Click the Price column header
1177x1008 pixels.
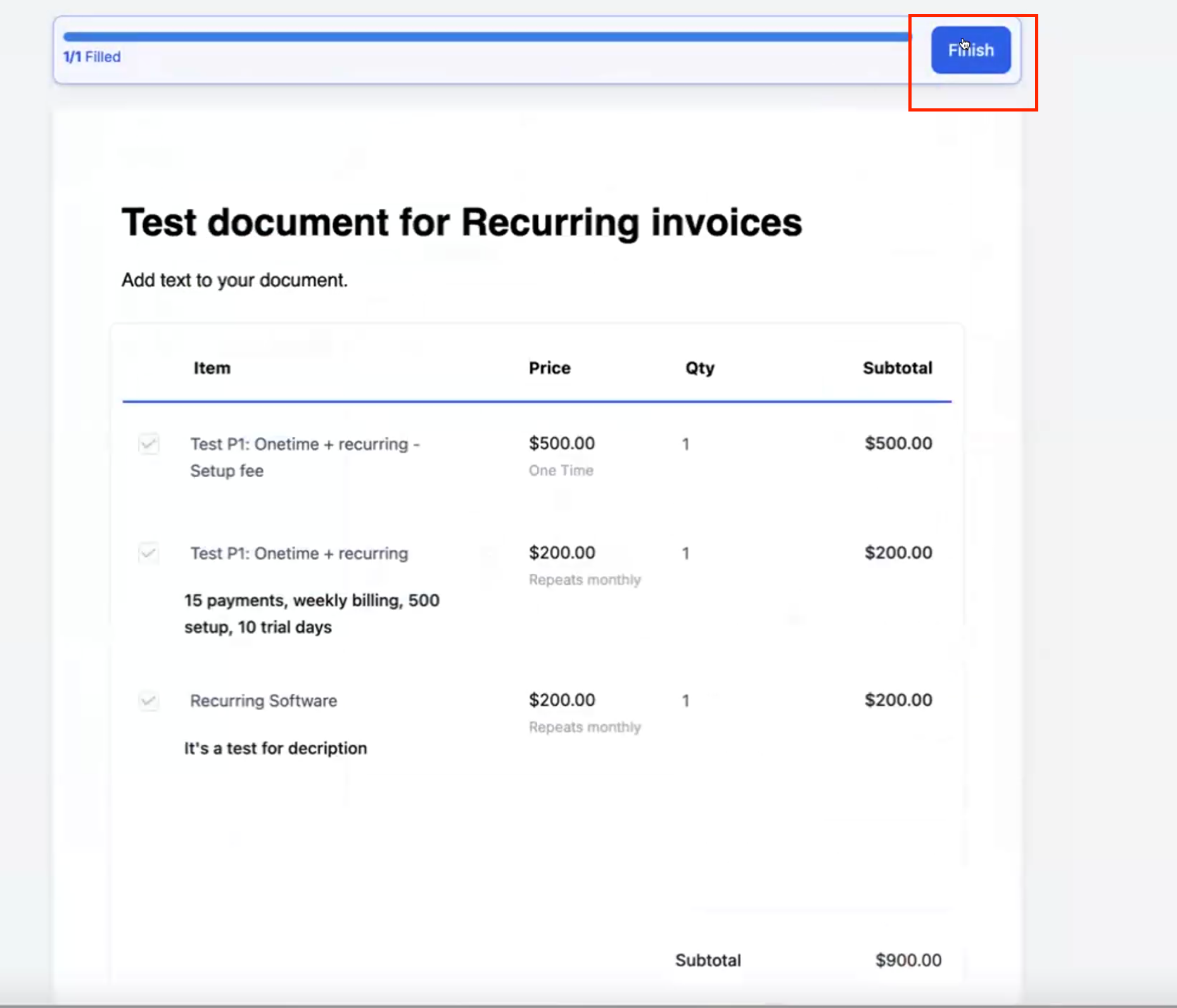point(549,368)
